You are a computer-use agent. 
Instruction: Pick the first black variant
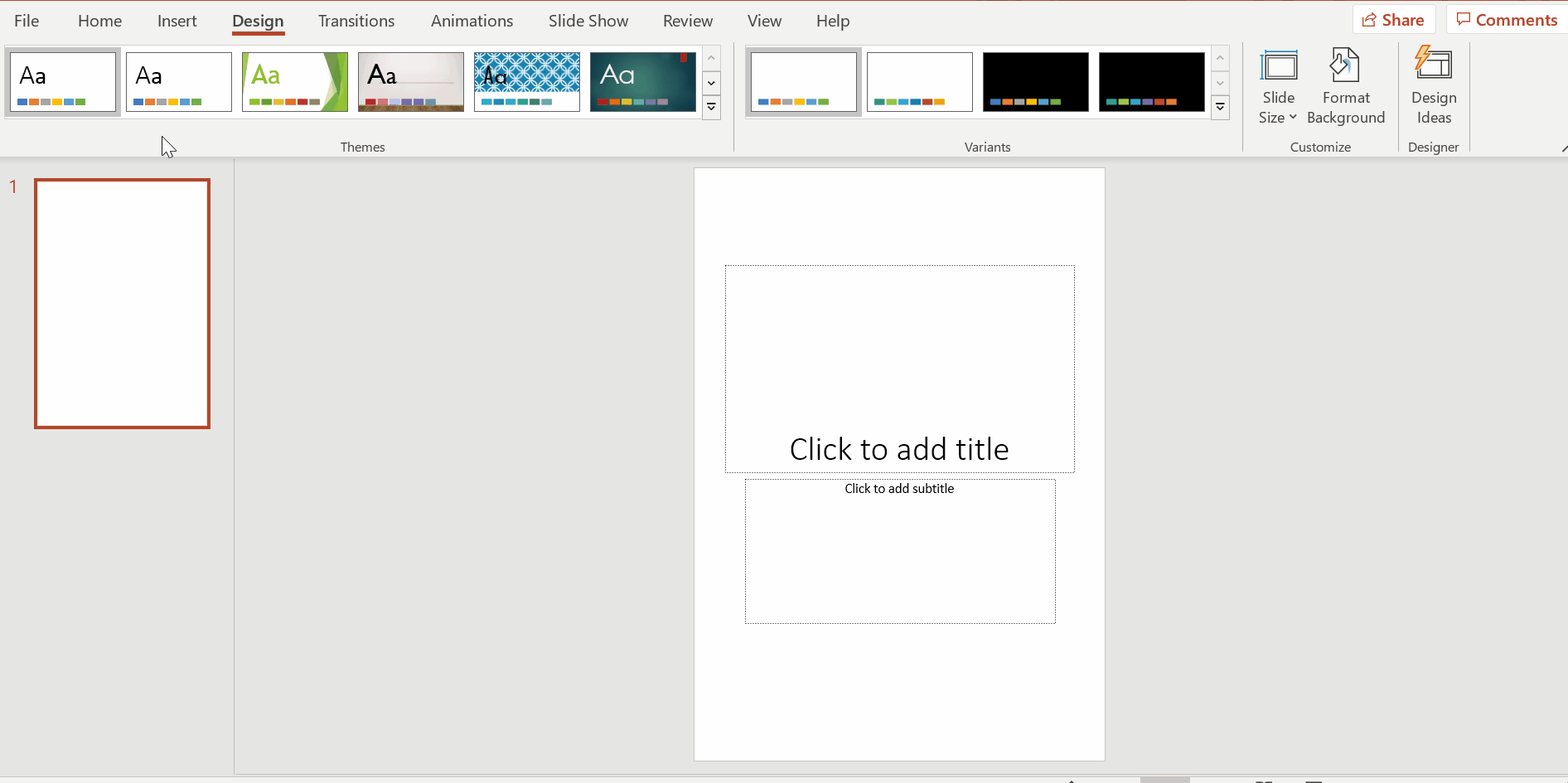1035,82
